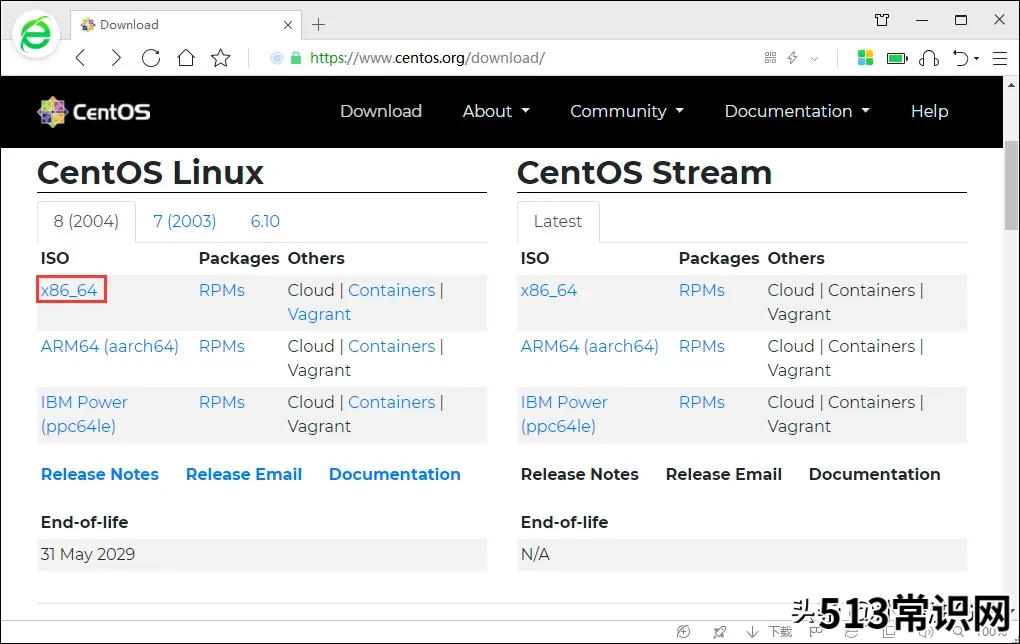Click the lightning speed mode icon
This screenshot has width=1020, height=644.
point(792,58)
